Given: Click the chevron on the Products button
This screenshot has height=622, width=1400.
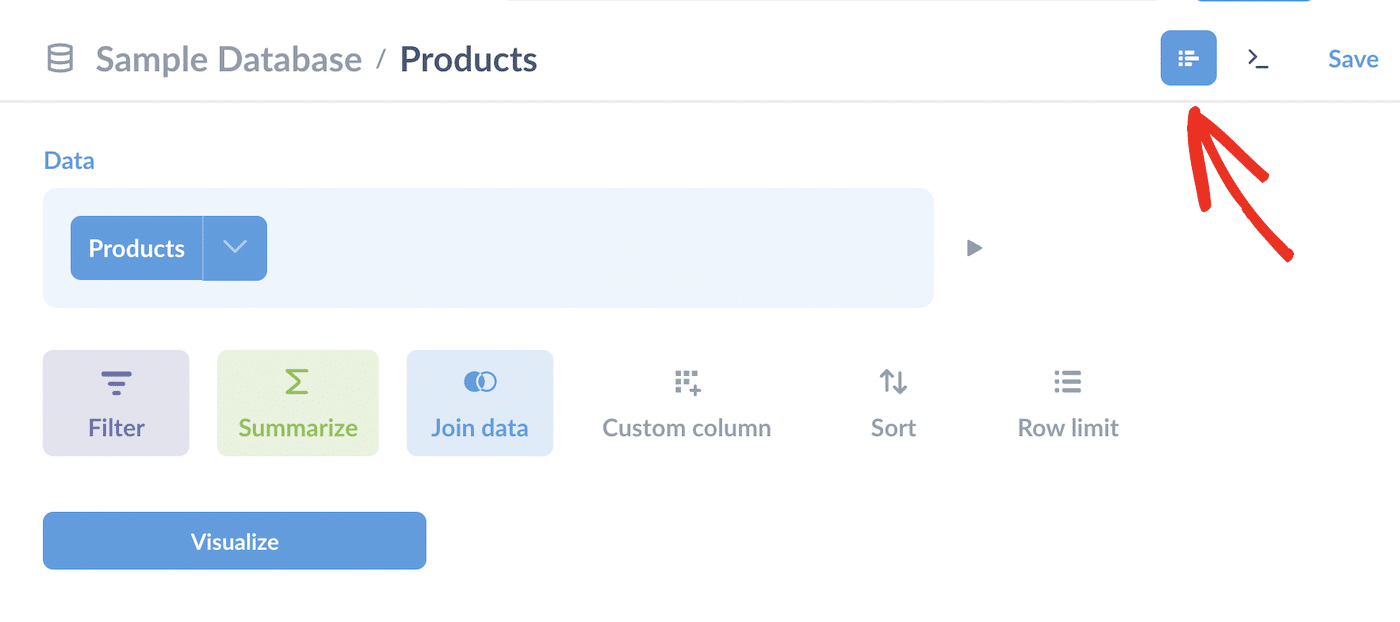Looking at the screenshot, I should point(235,248).
